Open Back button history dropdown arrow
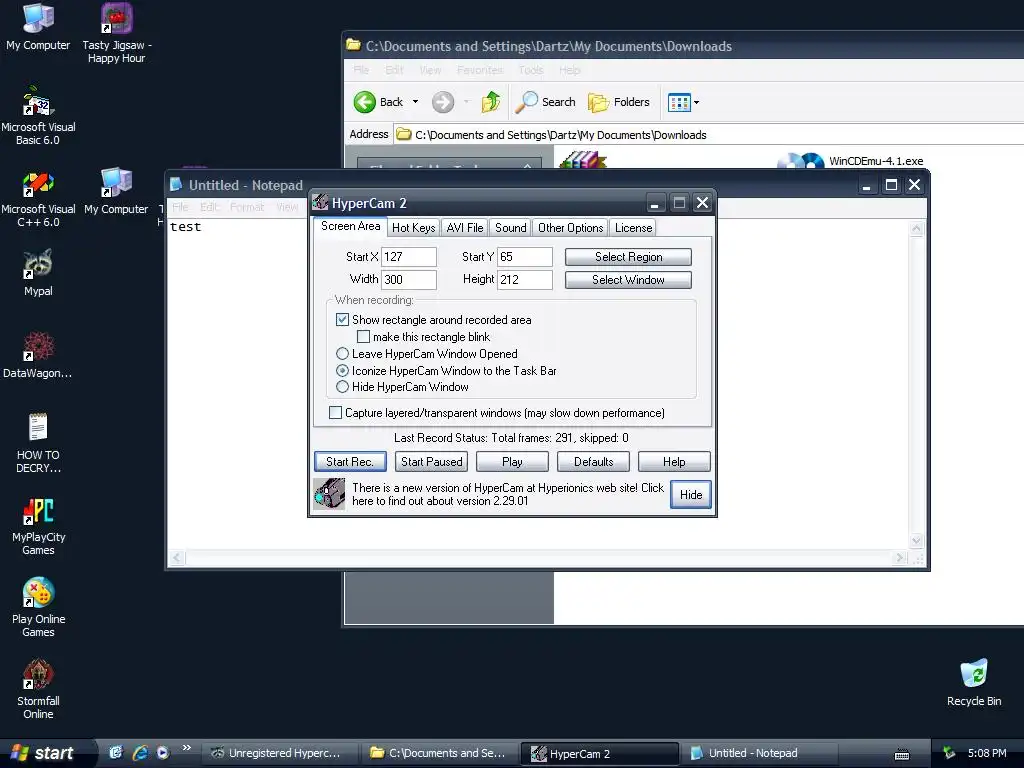 (x=415, y=102)
